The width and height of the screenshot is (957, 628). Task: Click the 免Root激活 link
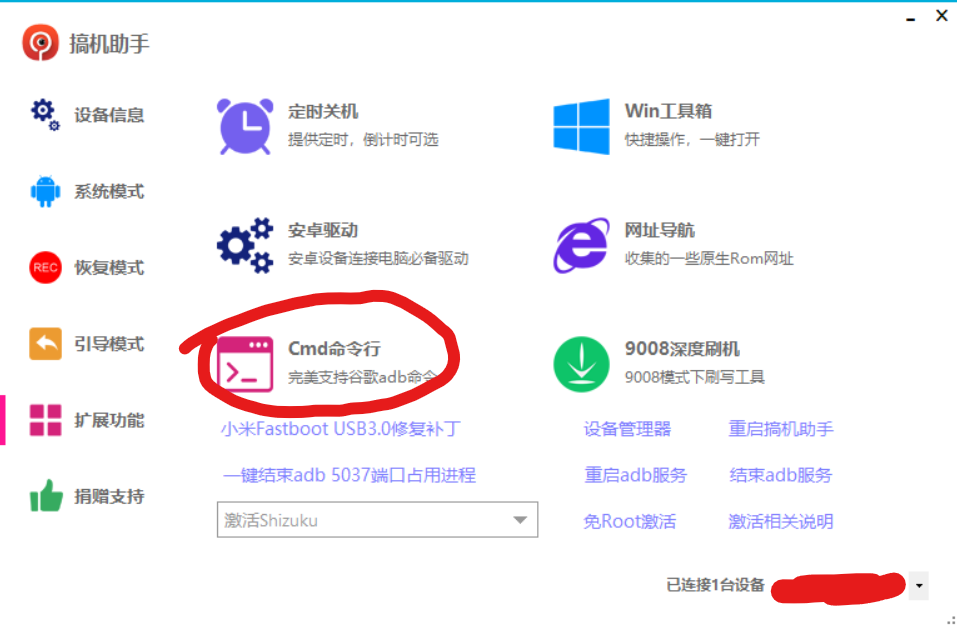click(x=629, y=521)
